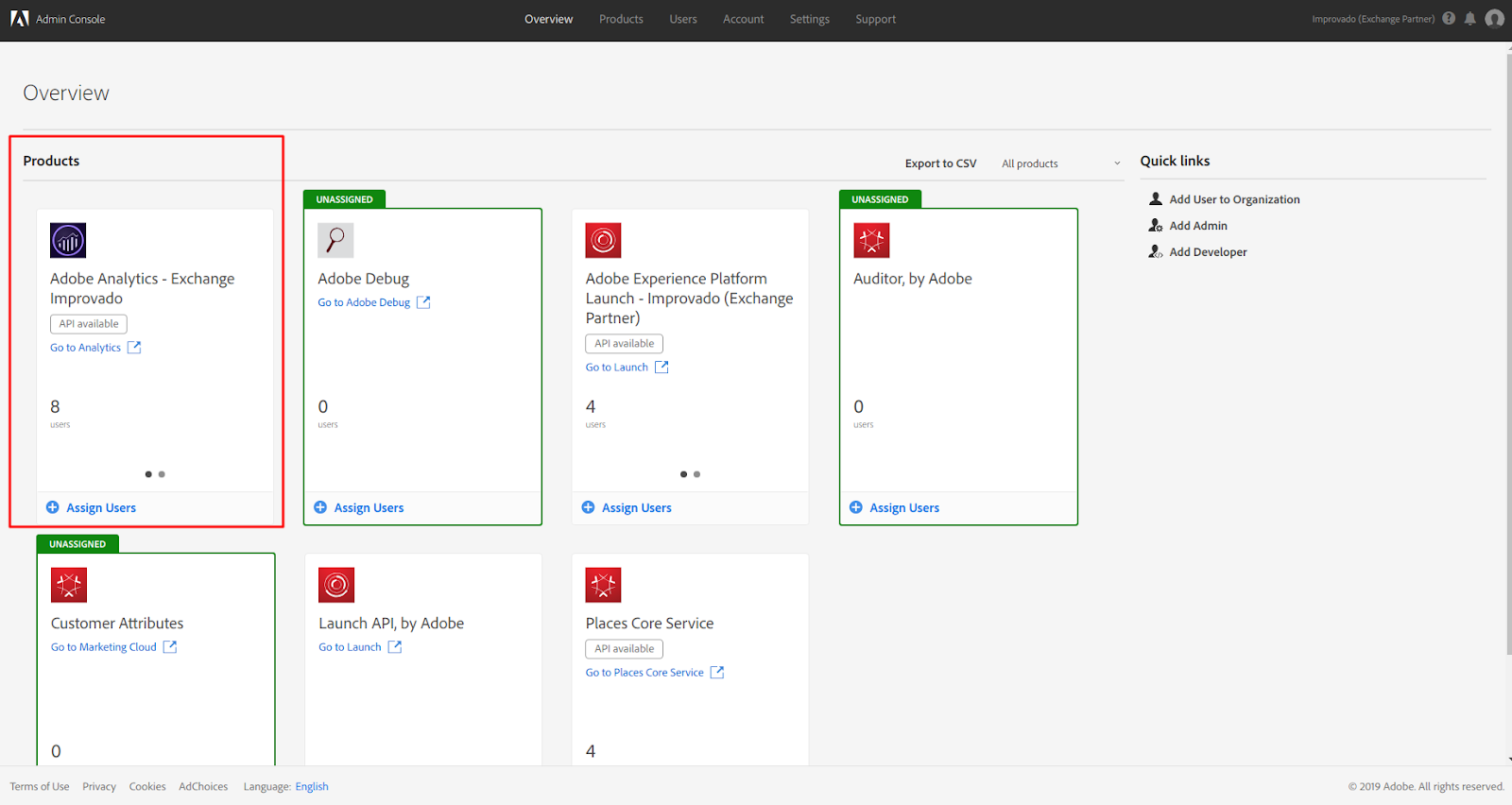Click the Places Core Service product icon
1512x805 pixels.
603,585
